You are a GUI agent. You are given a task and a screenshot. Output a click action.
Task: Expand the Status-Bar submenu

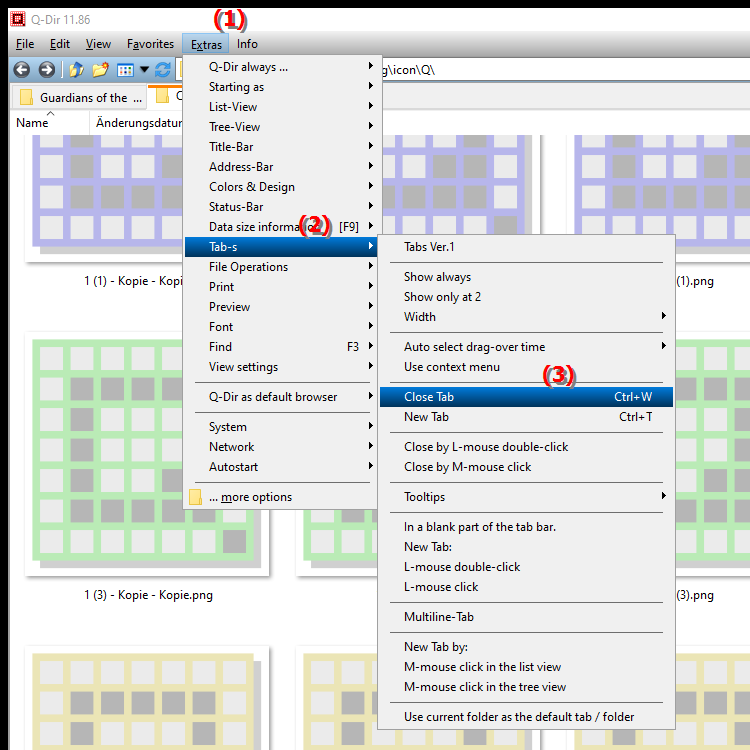tap(281, 207)
